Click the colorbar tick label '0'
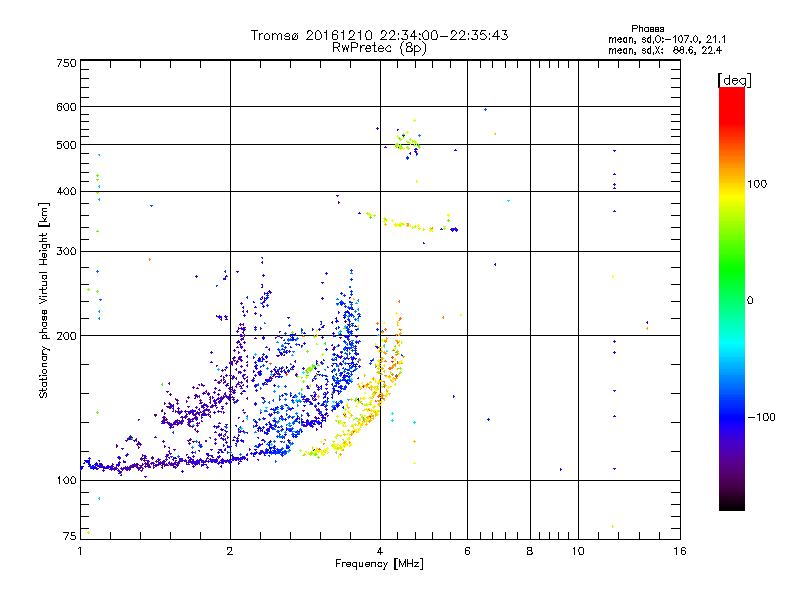 [x=750, y=301]
